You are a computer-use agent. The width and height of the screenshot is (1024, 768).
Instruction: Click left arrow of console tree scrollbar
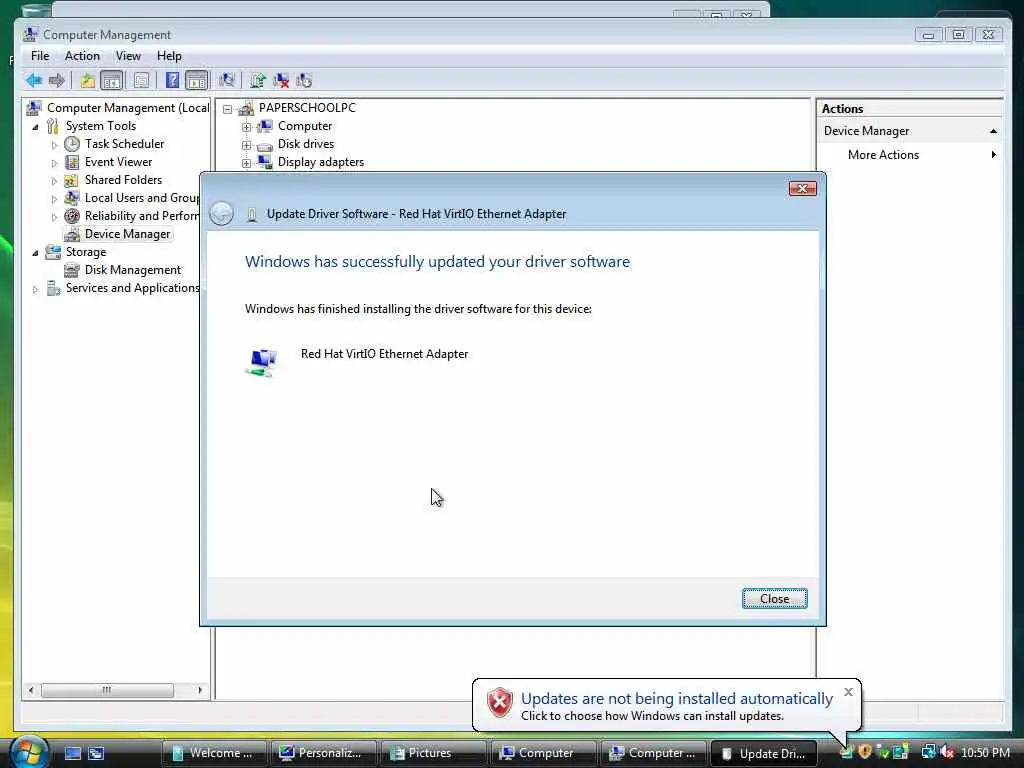pyautogui.click(x=31, y=690)
